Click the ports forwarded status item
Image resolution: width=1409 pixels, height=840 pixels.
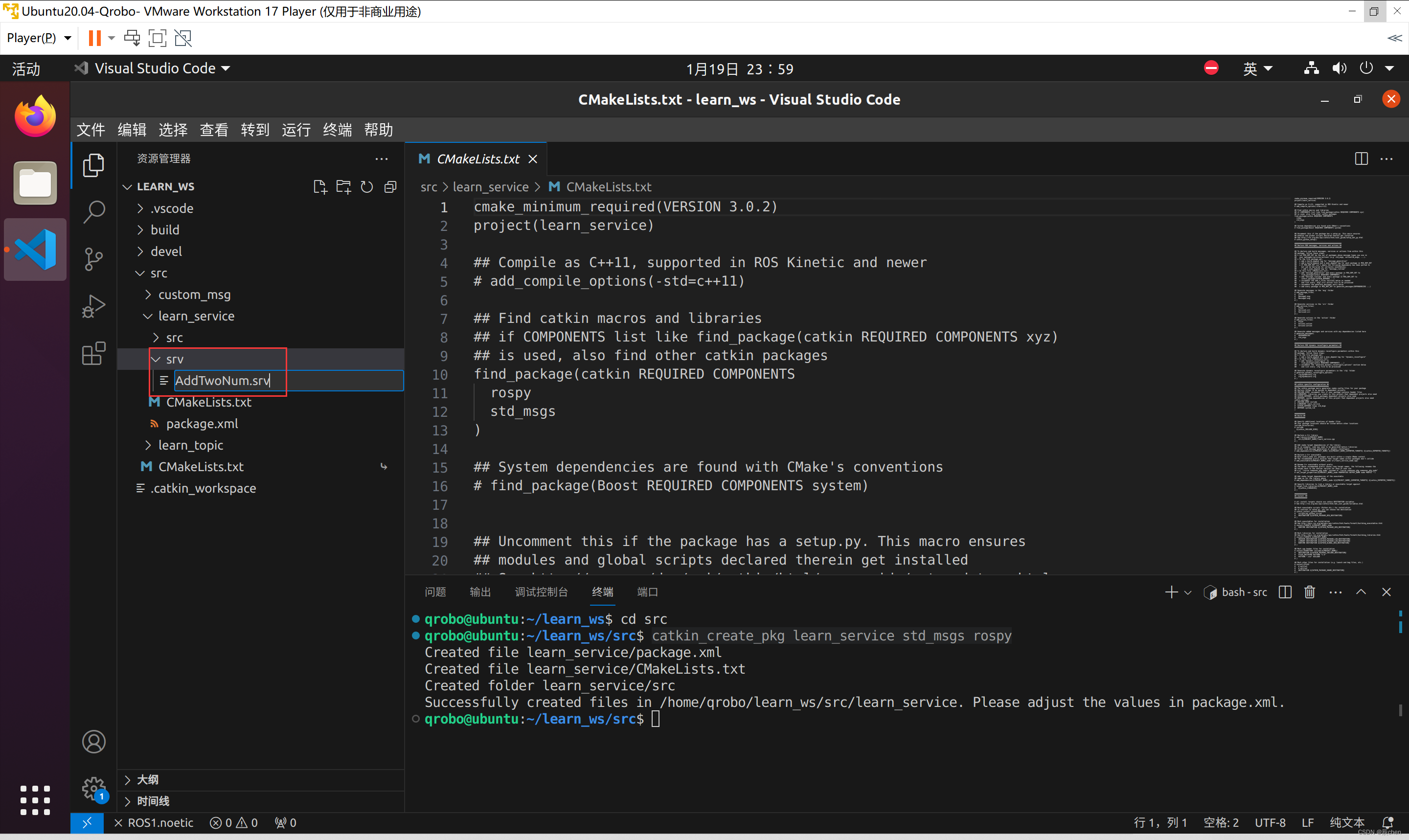(286, 822)
